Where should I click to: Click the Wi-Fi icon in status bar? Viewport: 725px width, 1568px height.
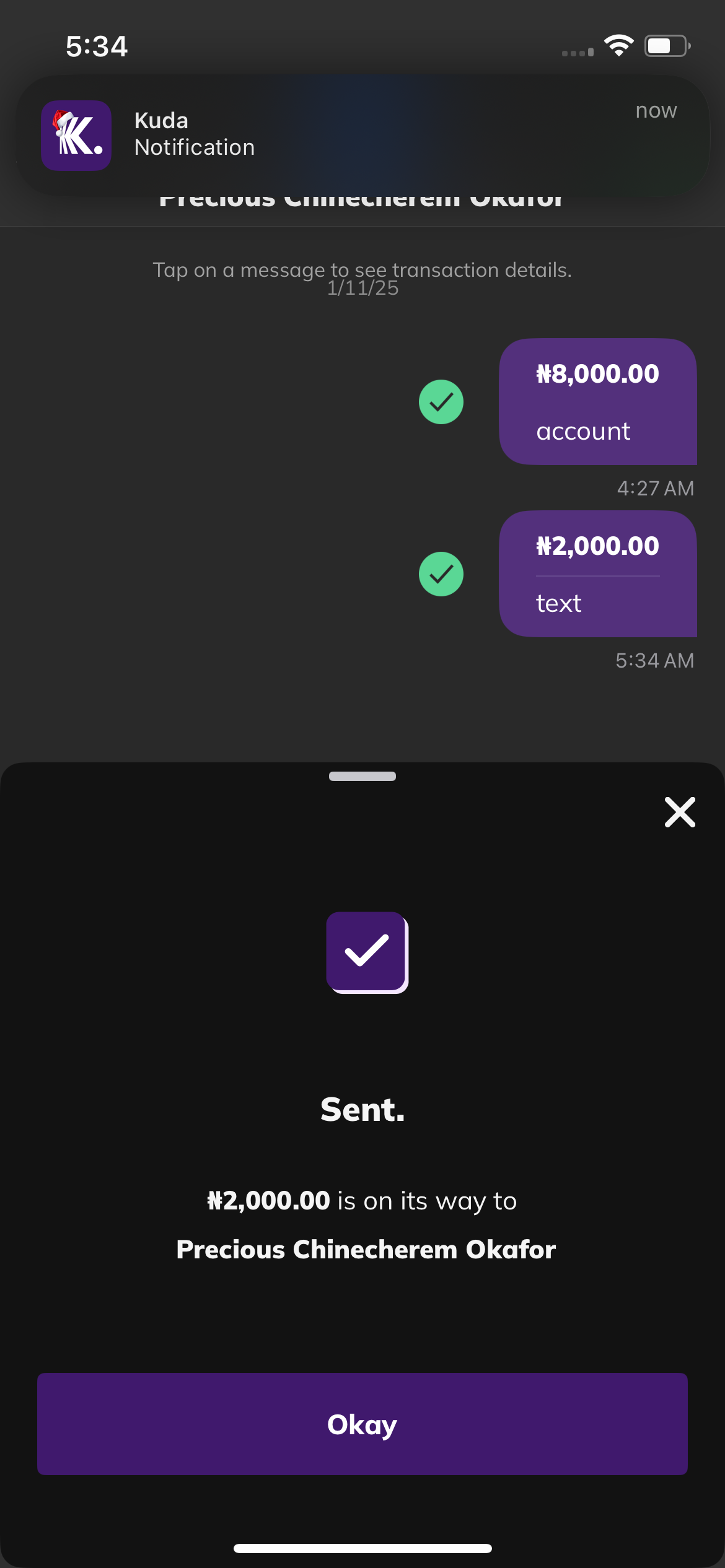pyautogui.click(x=618, y=45)
